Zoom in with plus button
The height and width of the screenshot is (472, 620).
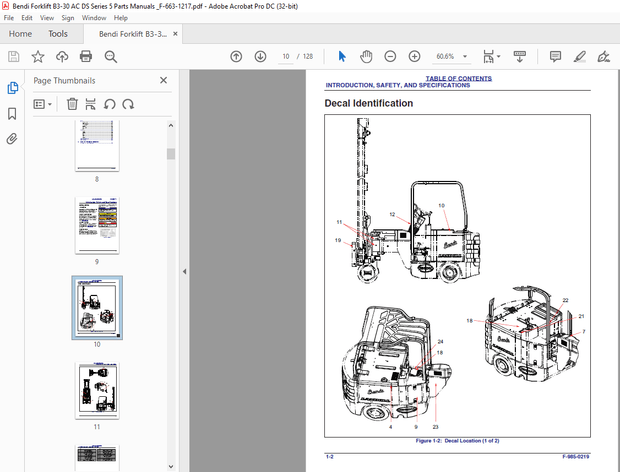[x=414, y=57]
